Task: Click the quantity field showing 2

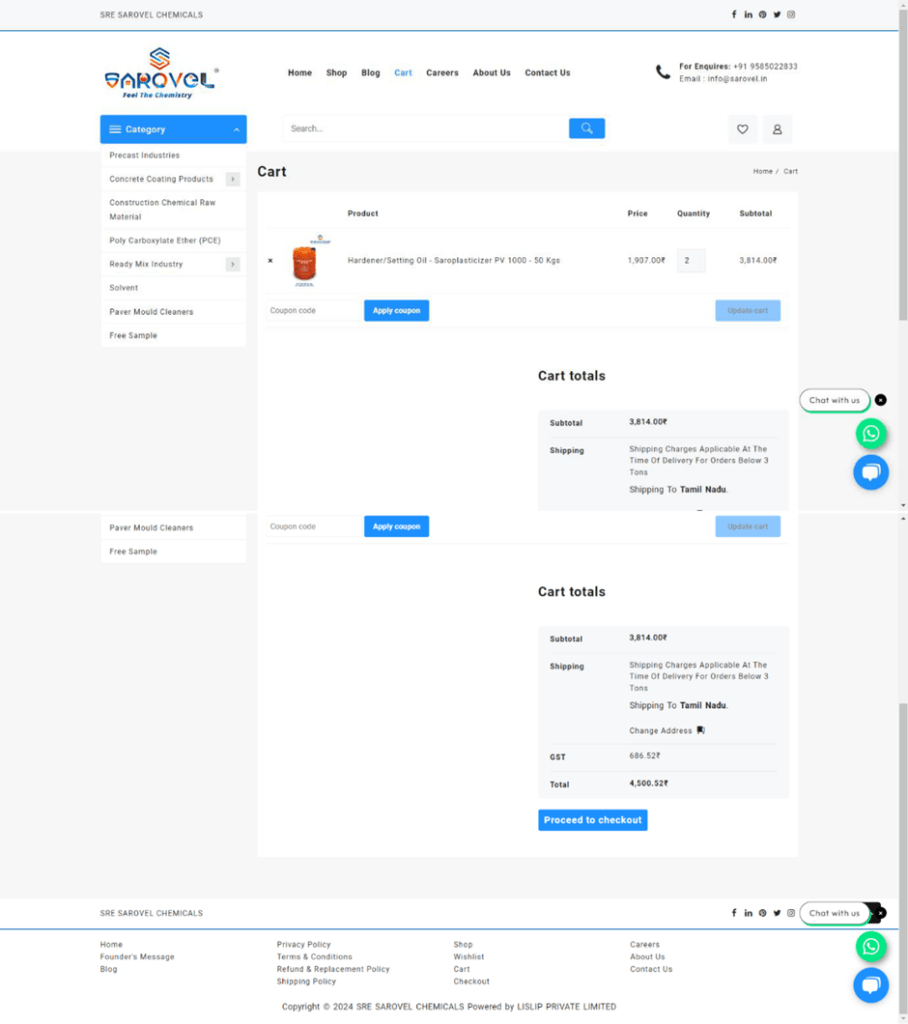Action: [691, 261]
